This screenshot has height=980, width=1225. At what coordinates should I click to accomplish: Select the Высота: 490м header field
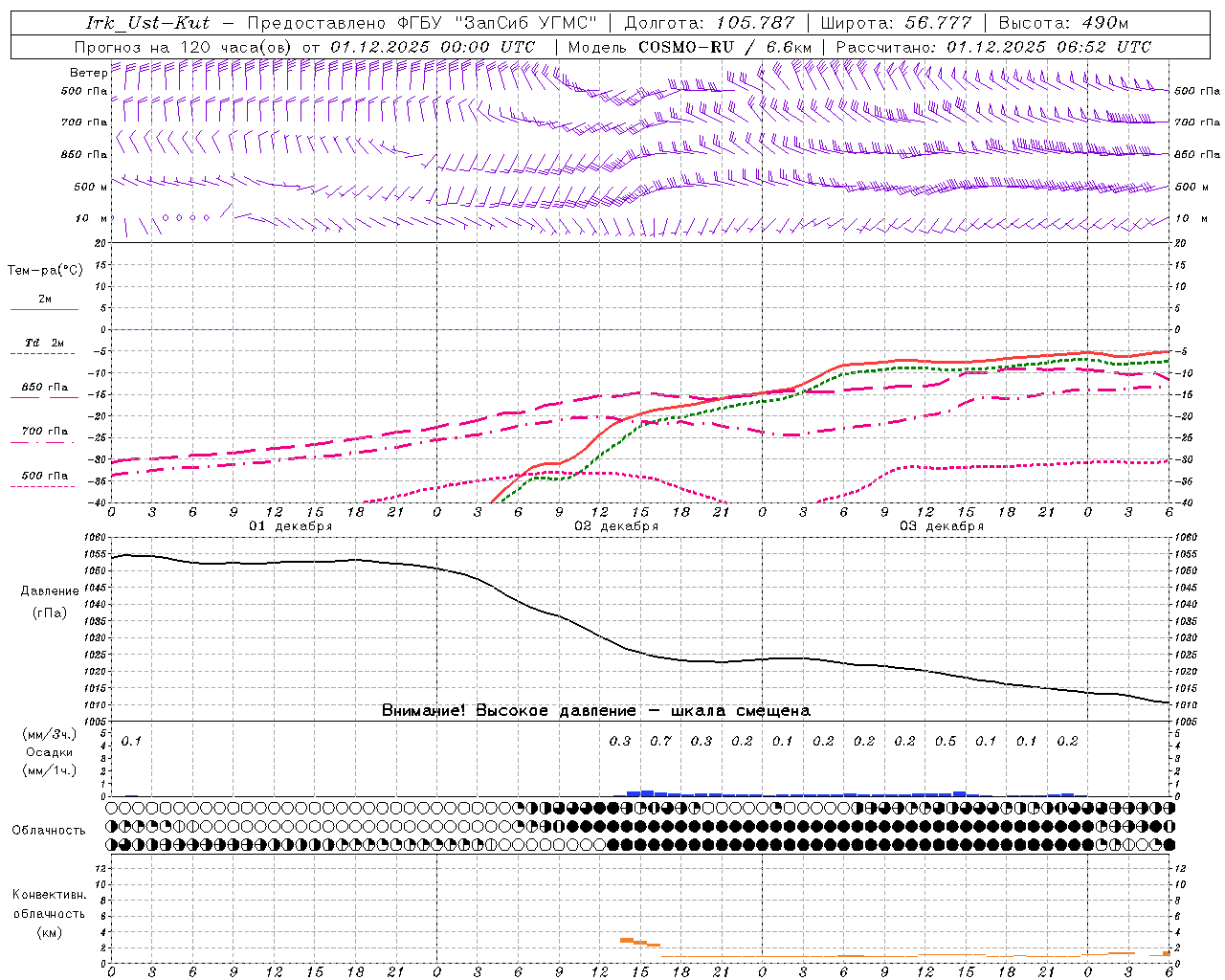tap(1063, 22)
